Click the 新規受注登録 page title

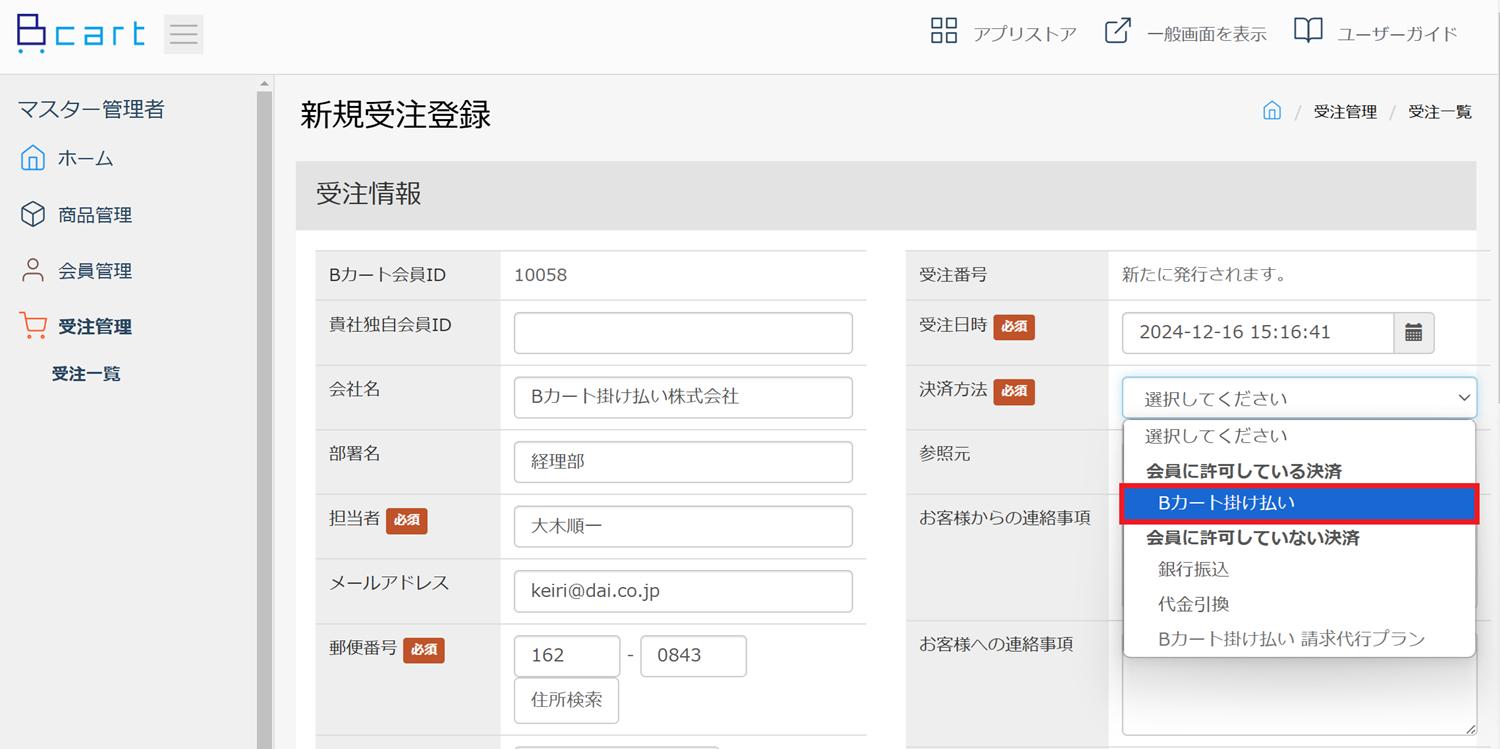click(x=396, y=115)
